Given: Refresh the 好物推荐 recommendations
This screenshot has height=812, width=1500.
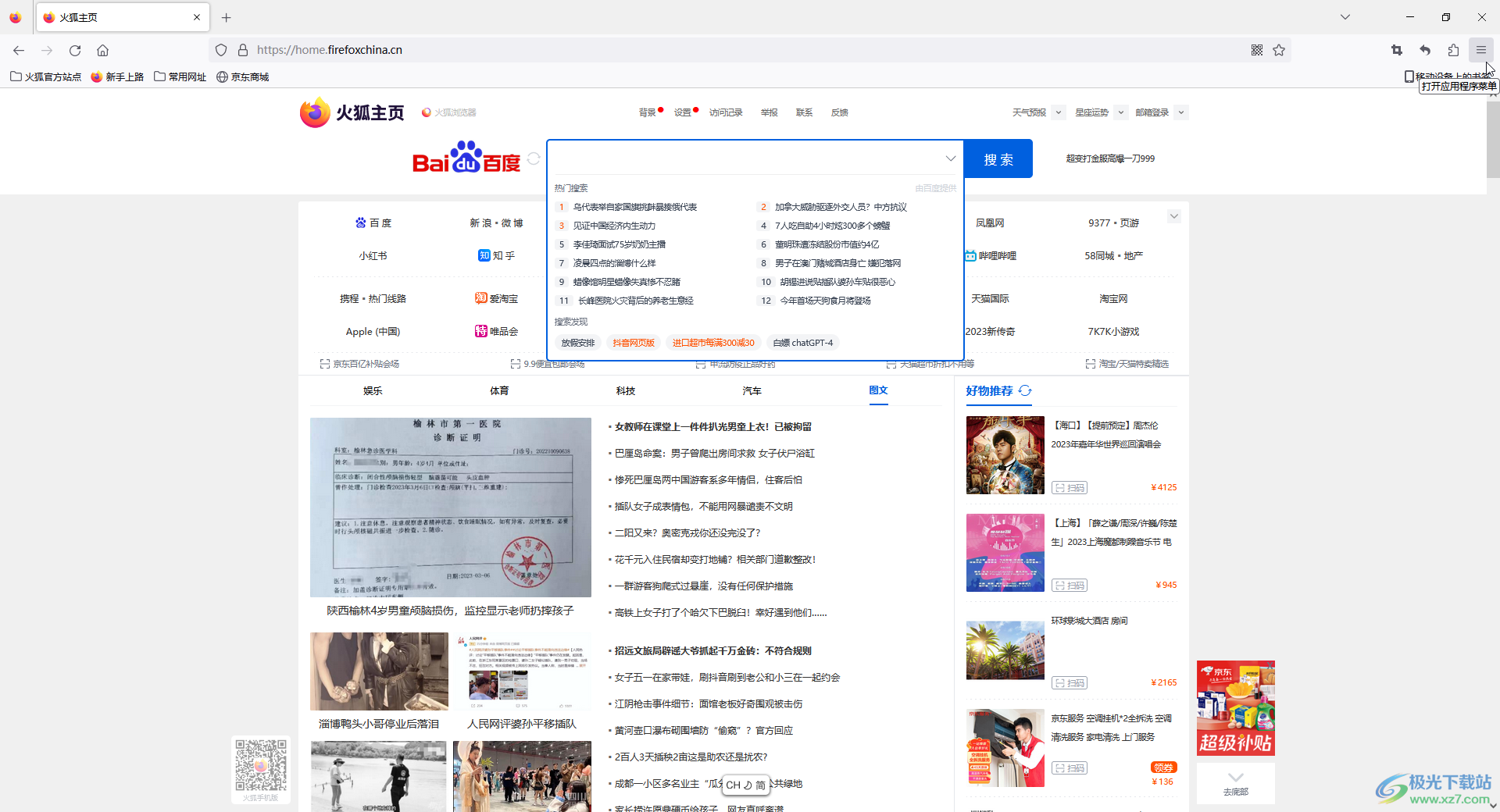Looking at the screenshot, I should (x=1025, y=390).
